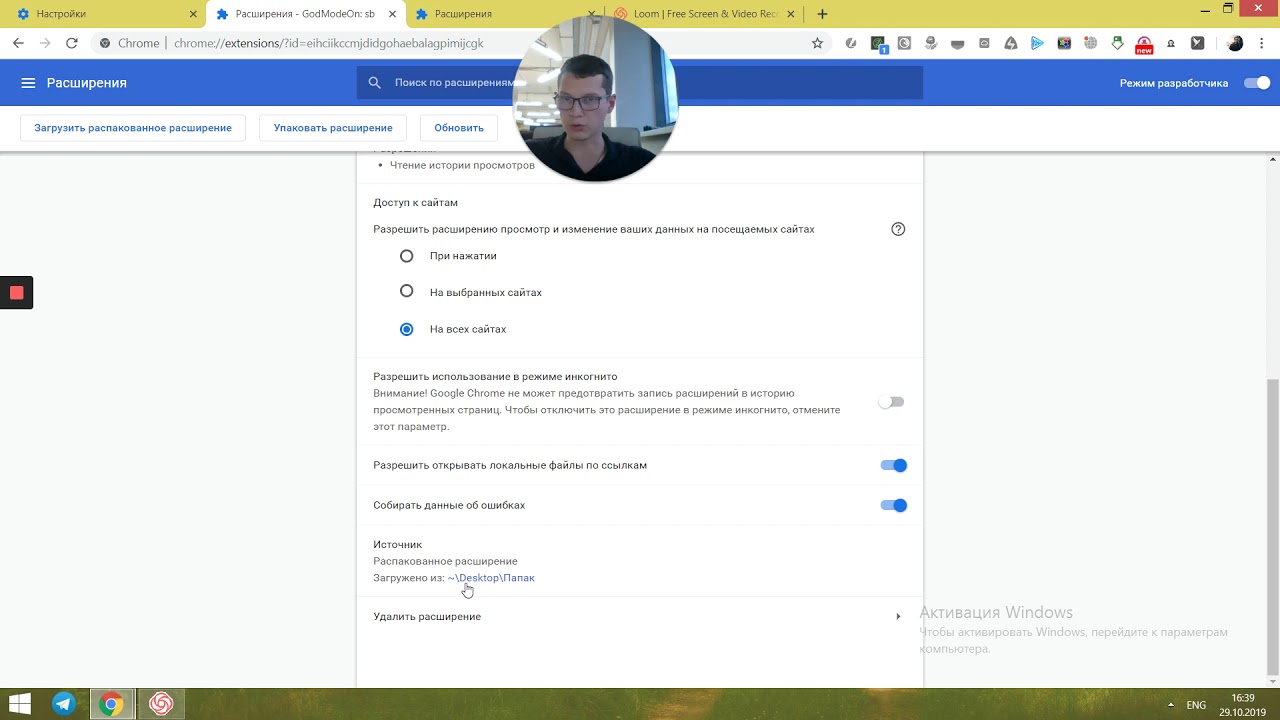The width and height of the screenshot is (1280, 720).
Task: Open the Chrome profile avatar
Action: pos(1235,43)
